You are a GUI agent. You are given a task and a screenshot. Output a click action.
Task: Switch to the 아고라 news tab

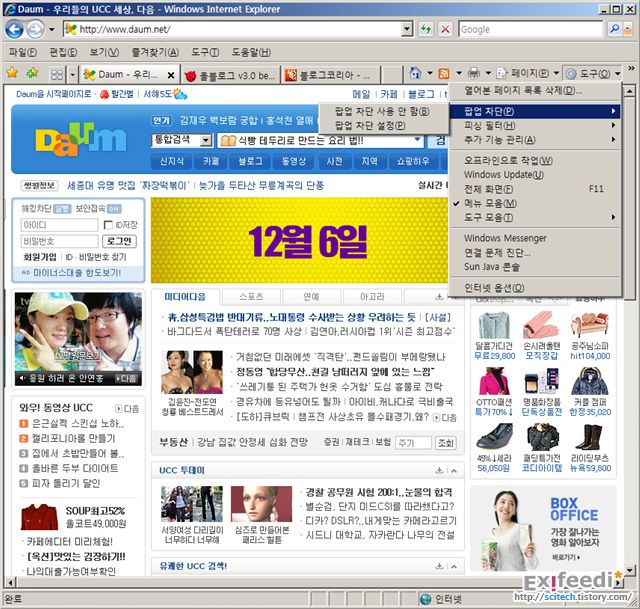tap(372, 297)
